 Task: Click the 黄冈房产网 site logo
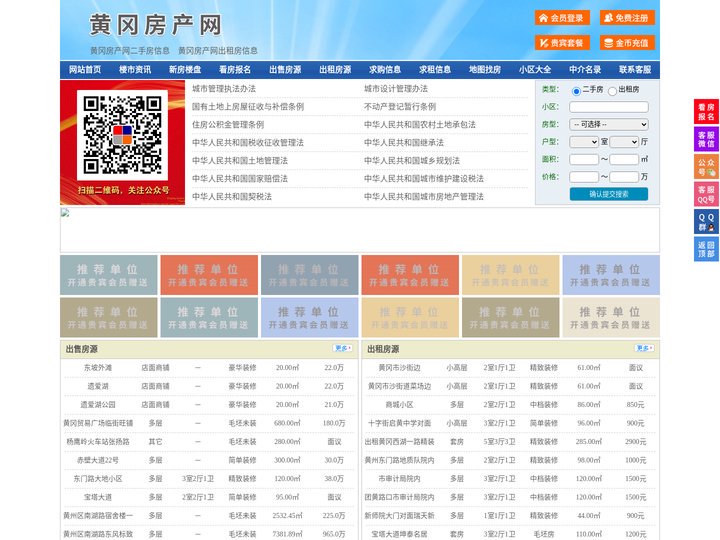tap(156, 25)
